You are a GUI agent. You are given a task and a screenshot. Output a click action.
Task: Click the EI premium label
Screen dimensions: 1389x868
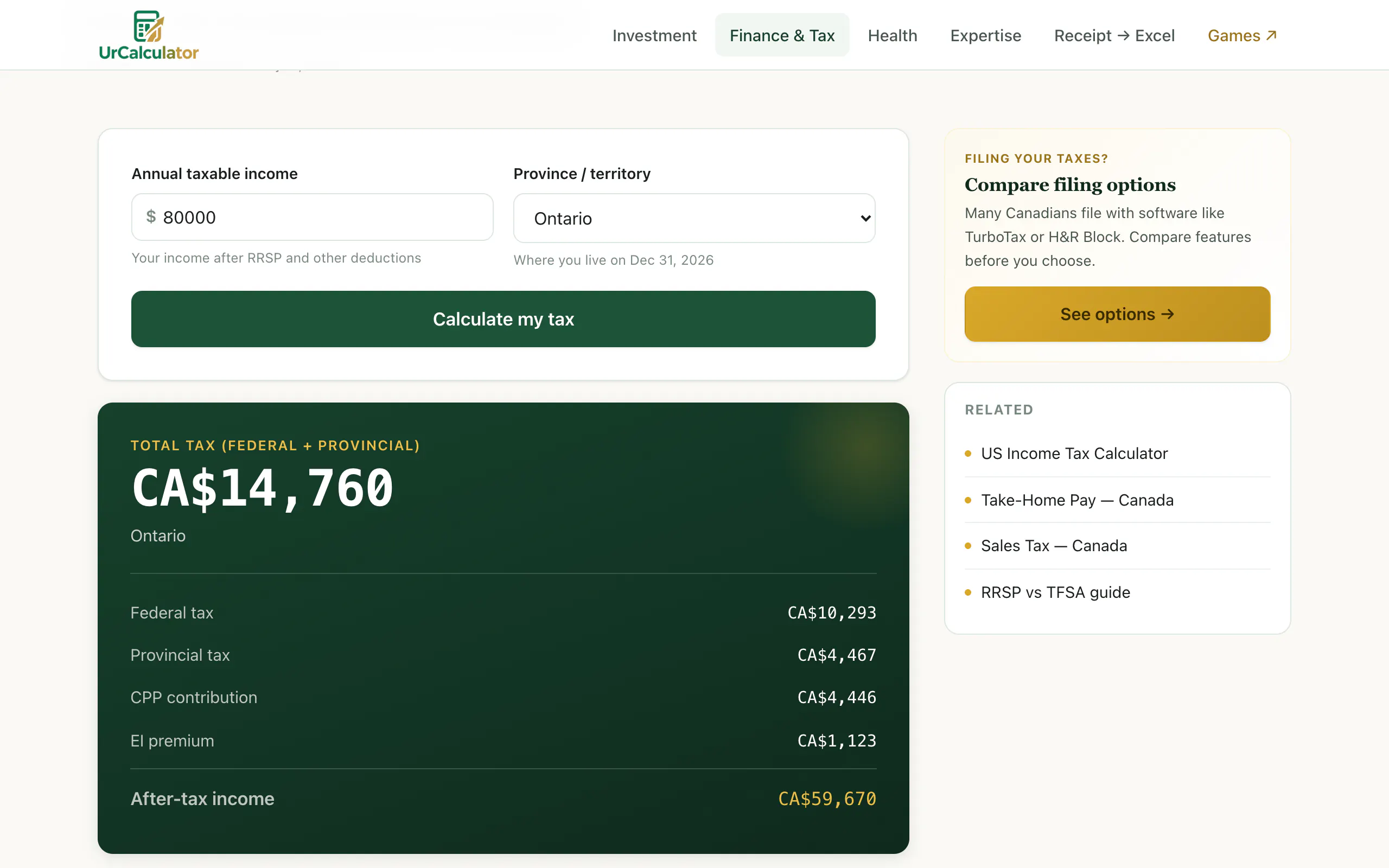172,741
